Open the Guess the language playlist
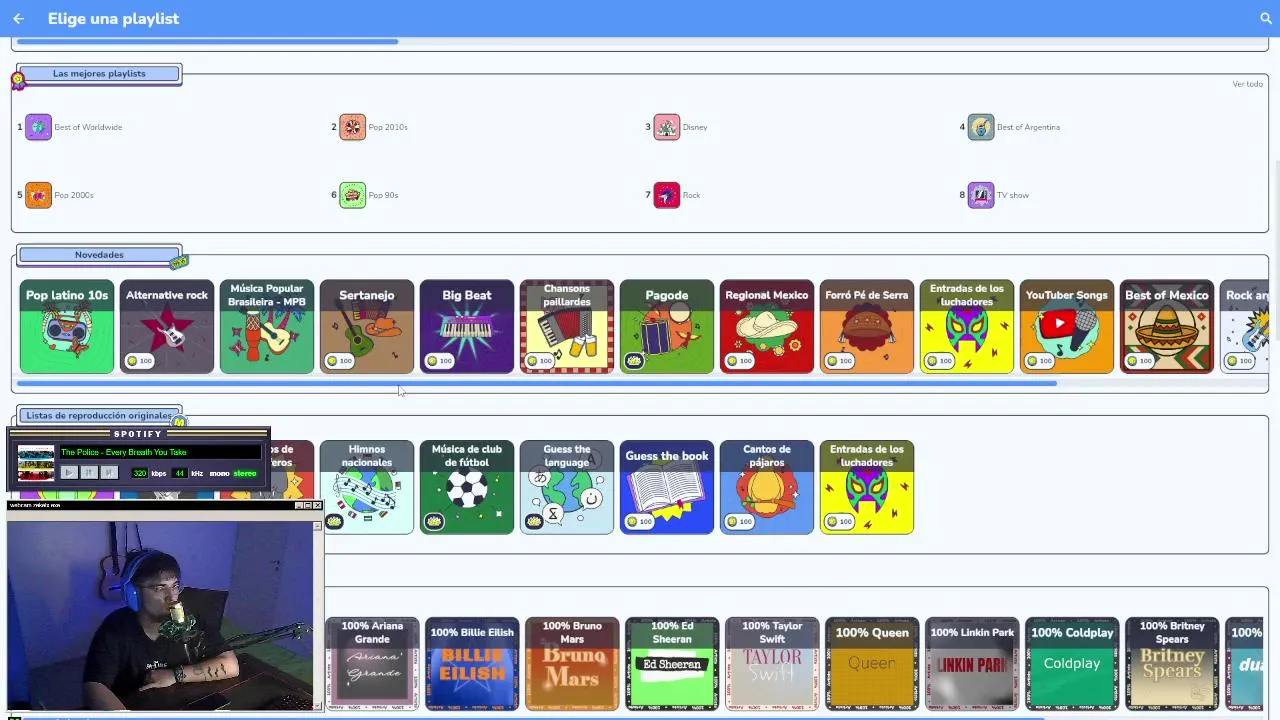Image resolution: width=1280 pixels, height=720 pixels. point(567,487)
